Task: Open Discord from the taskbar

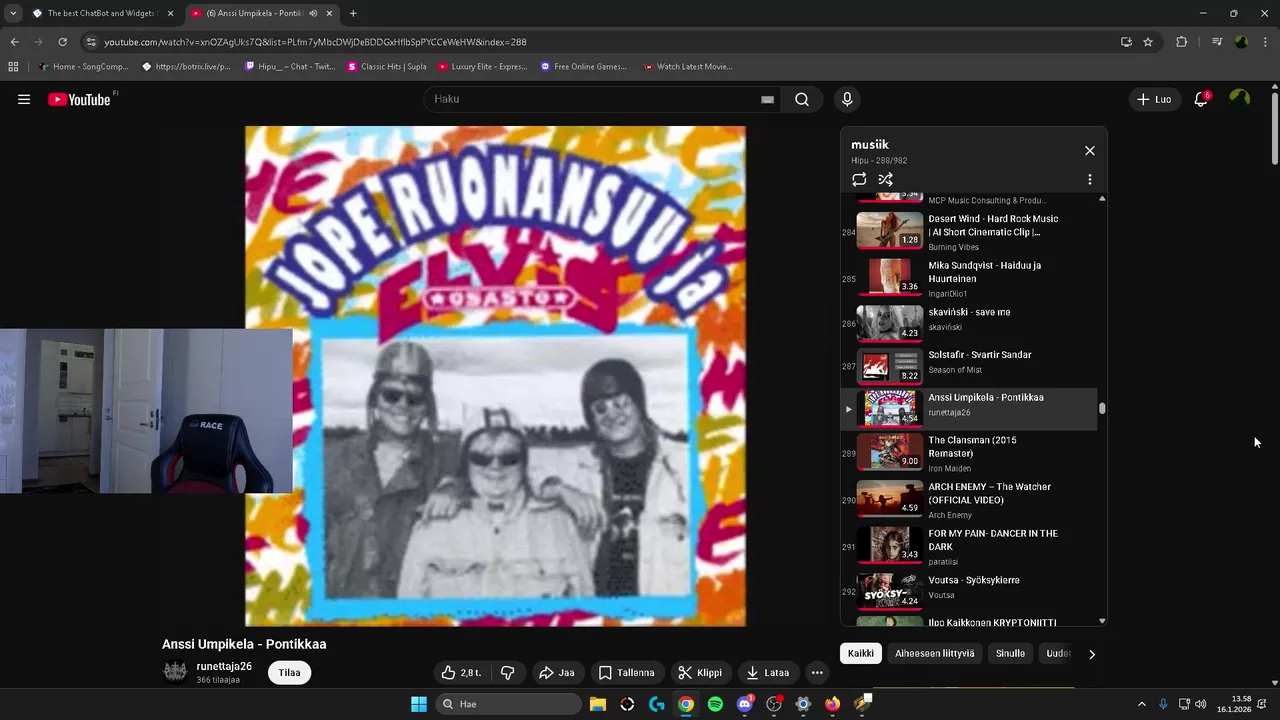Action: point(745,704)
